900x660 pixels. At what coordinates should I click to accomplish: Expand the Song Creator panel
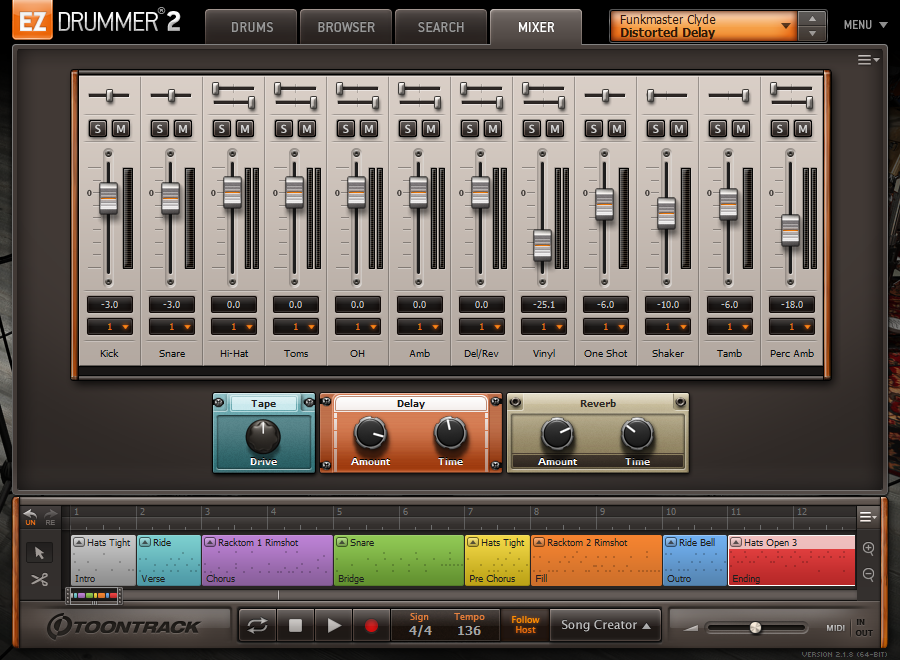click(x=606, y=625)
